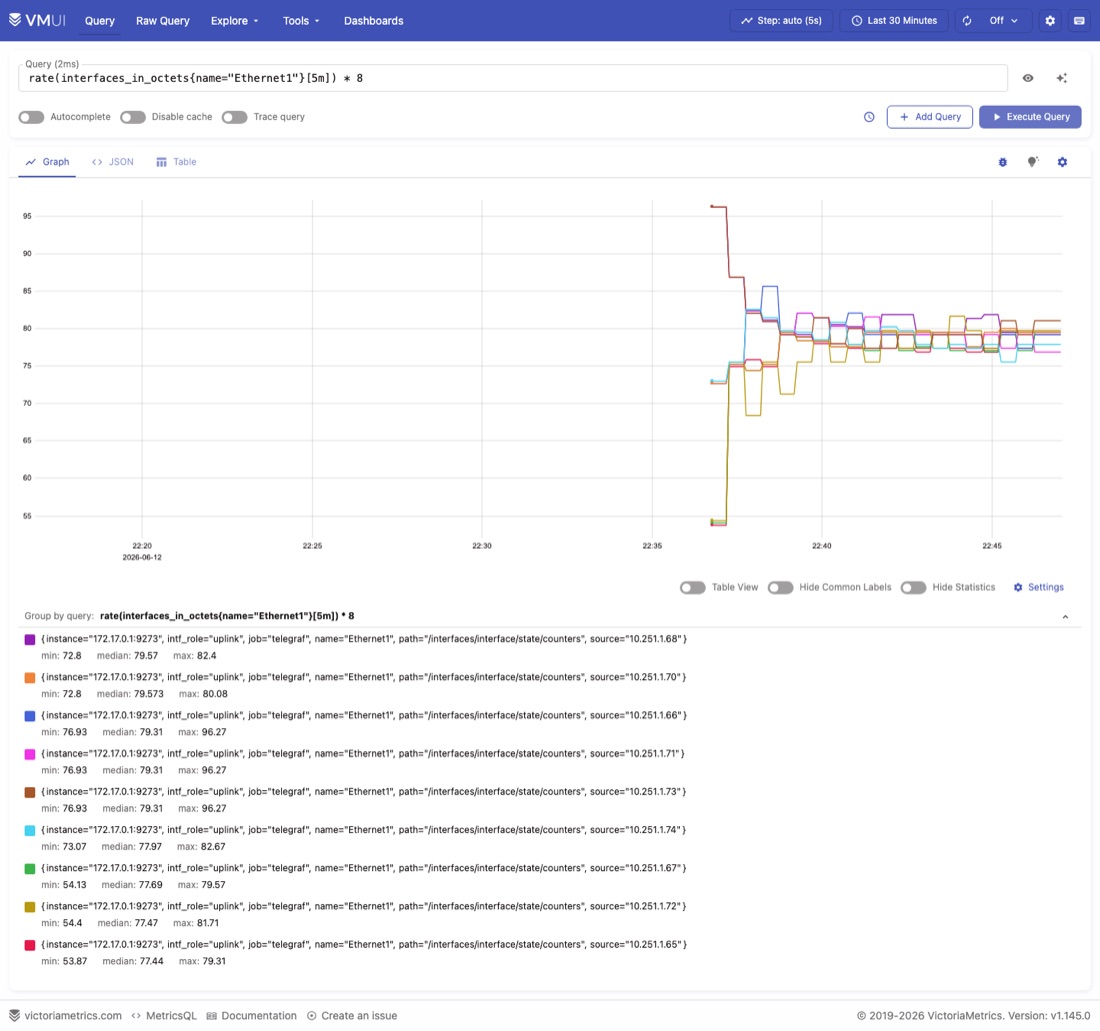This screenshot has height=1031, width=1100.
Task: Open the Explore dropdown menu
Action: pos(234,20)
